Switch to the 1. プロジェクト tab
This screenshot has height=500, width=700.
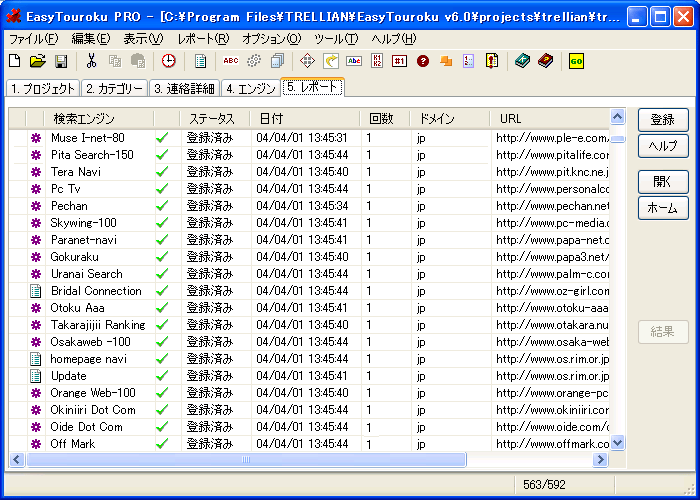[43, 88]
